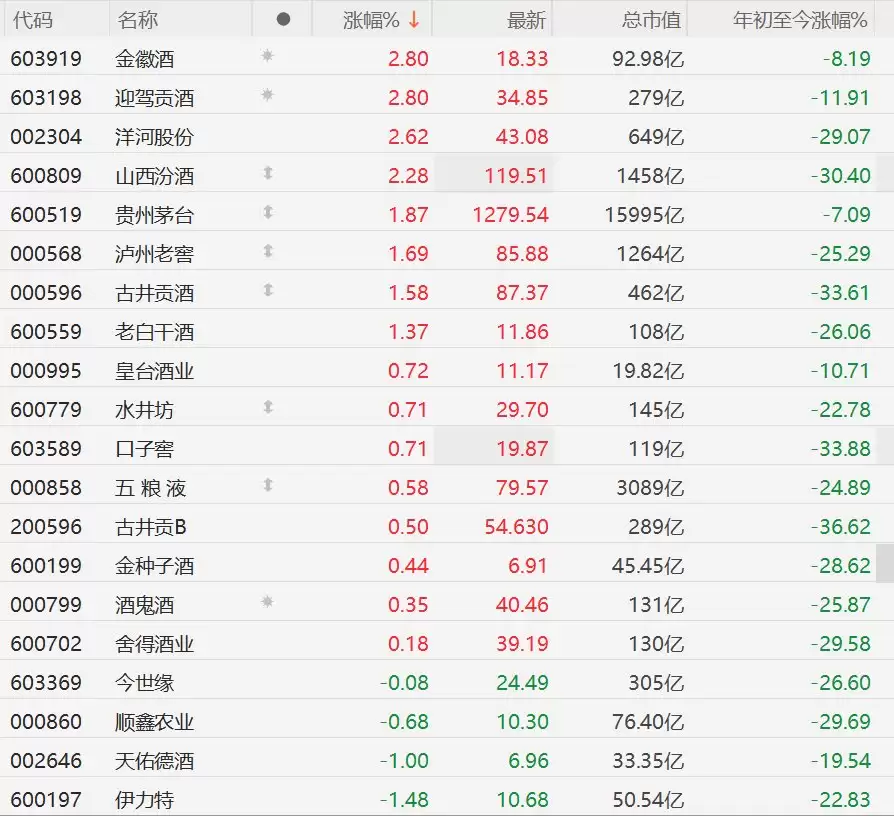Click the arrow marker icon in 水井坊 row

[x=268, y=407]
